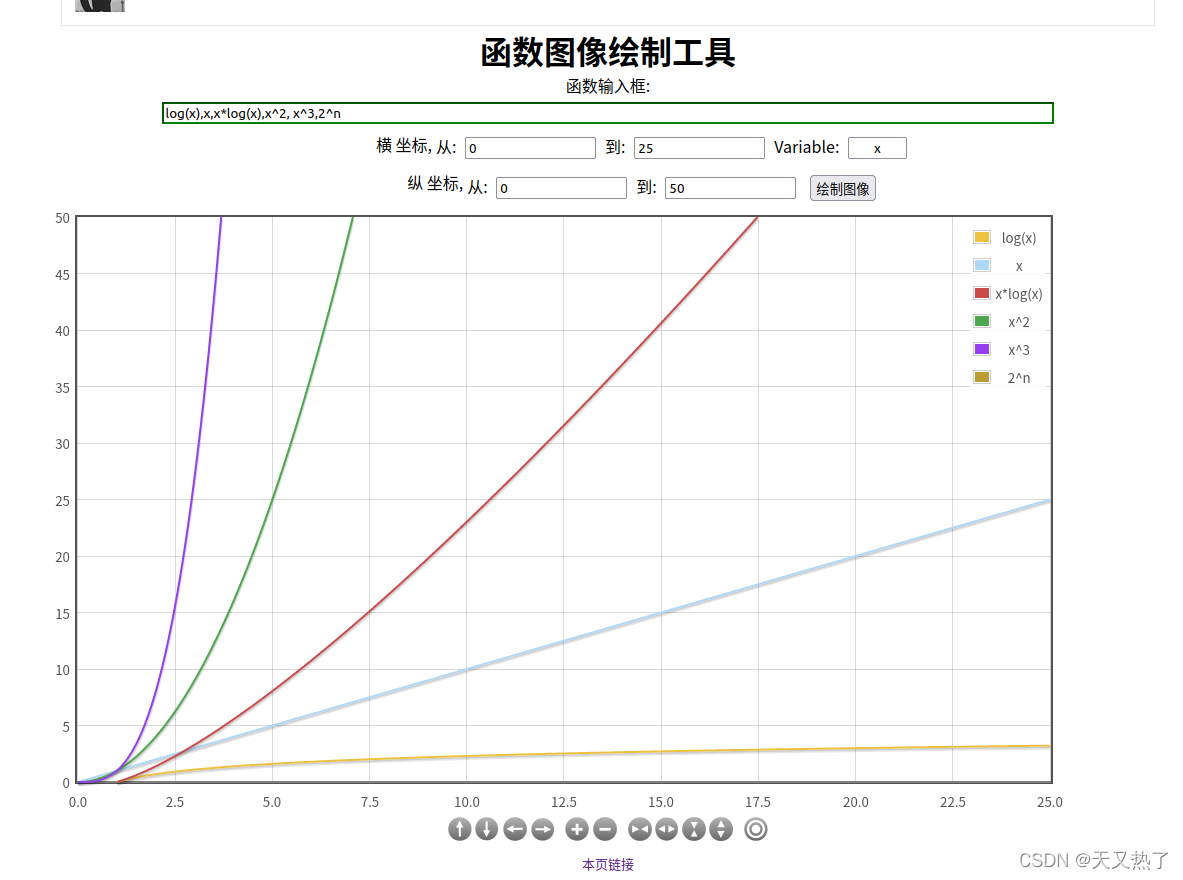
Task: Pan the graph down with the down-arrow icon
Action: [487, 829]
